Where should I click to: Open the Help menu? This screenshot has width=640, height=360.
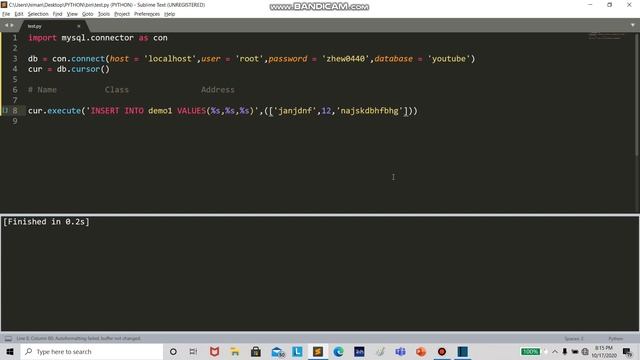169,14
